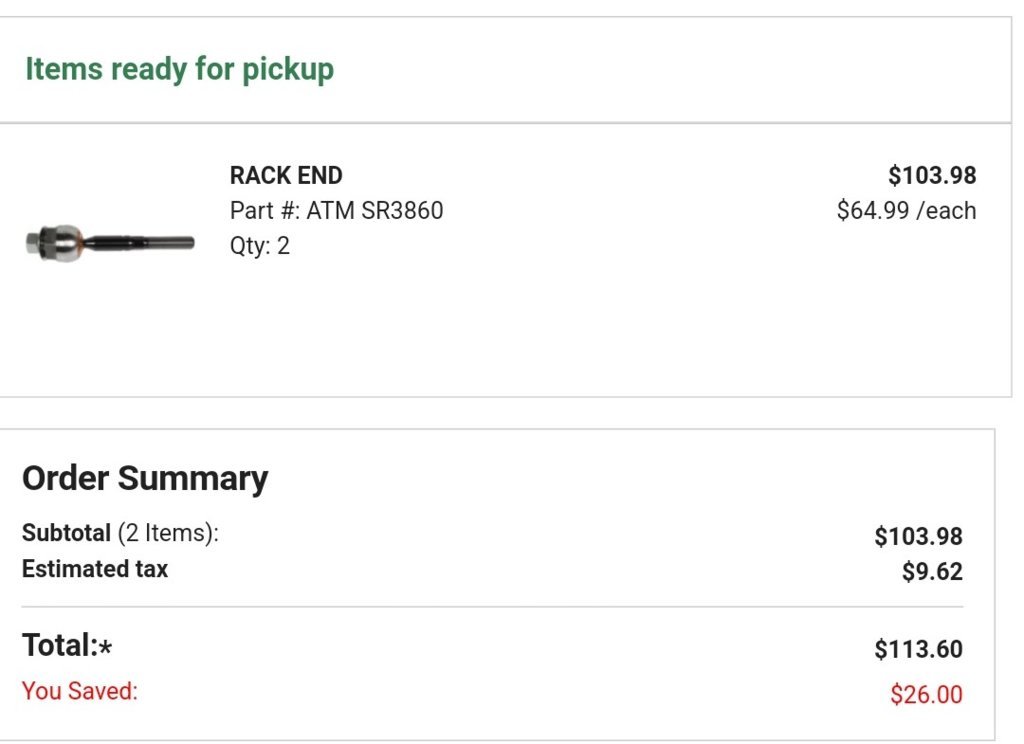Click the asterisk next to Total
Screen dimensions: 1024x744
pos(106,647)
